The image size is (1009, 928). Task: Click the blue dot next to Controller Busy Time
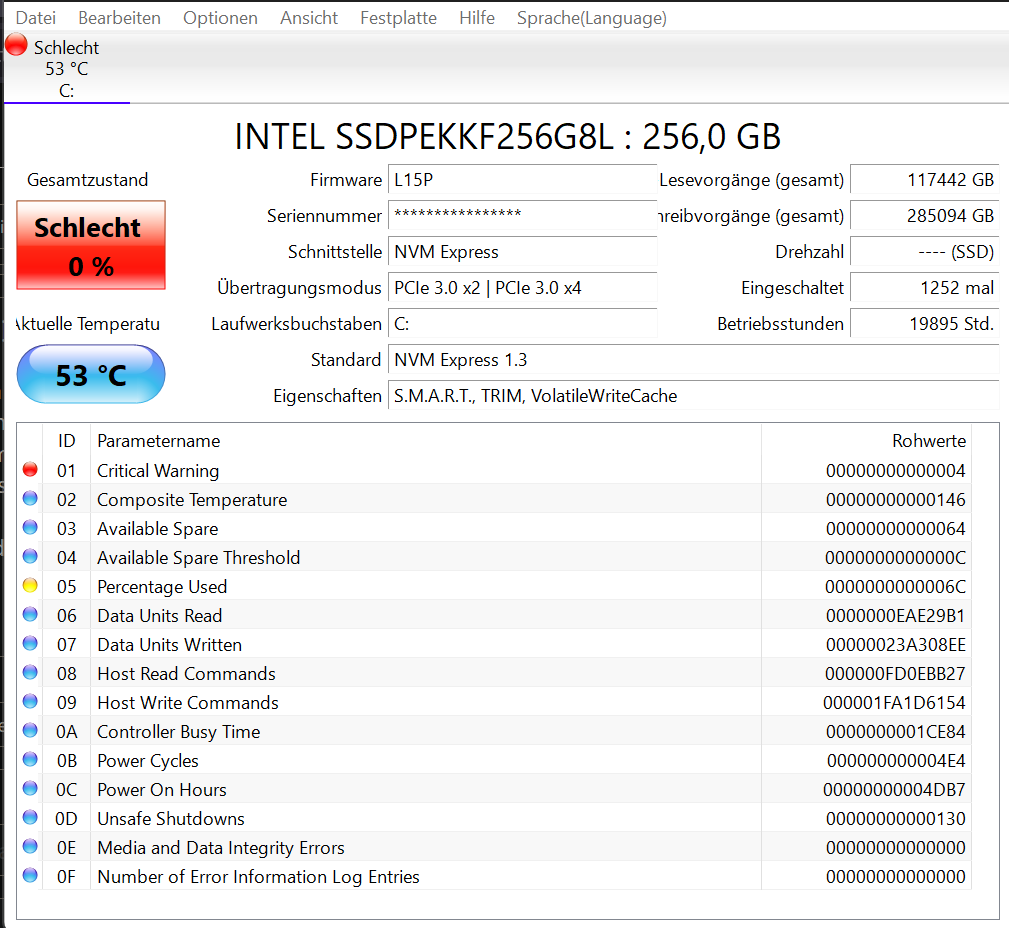point(28,730)
